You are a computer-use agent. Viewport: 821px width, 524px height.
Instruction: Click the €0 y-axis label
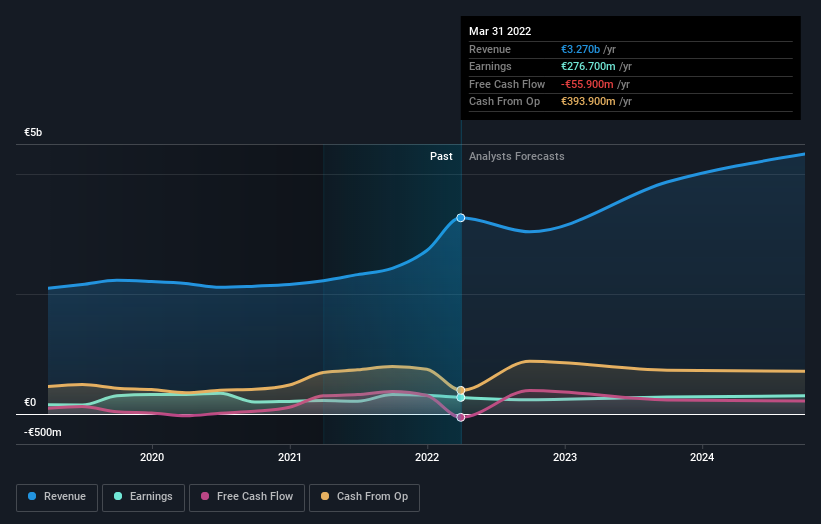pyautogui.click(x=30, y=403)
